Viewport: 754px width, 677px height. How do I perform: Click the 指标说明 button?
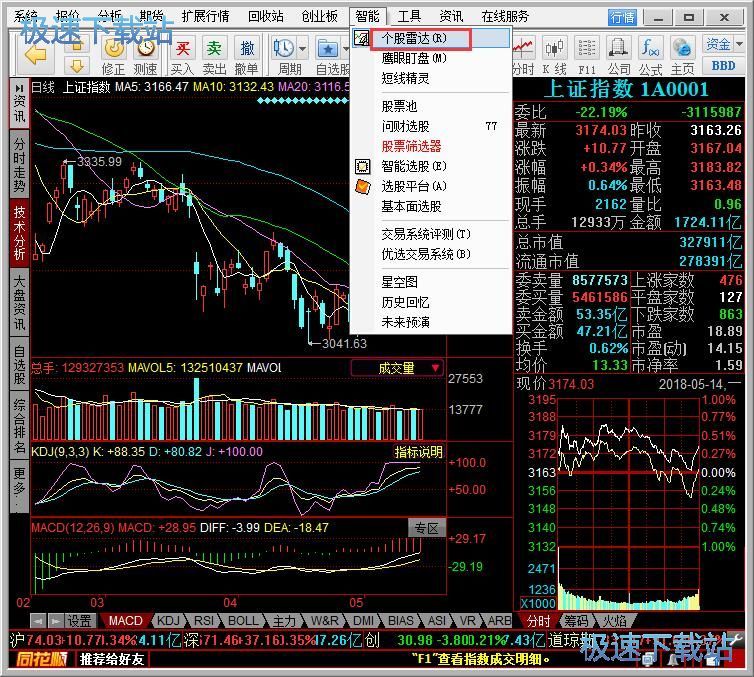[418, 452]
